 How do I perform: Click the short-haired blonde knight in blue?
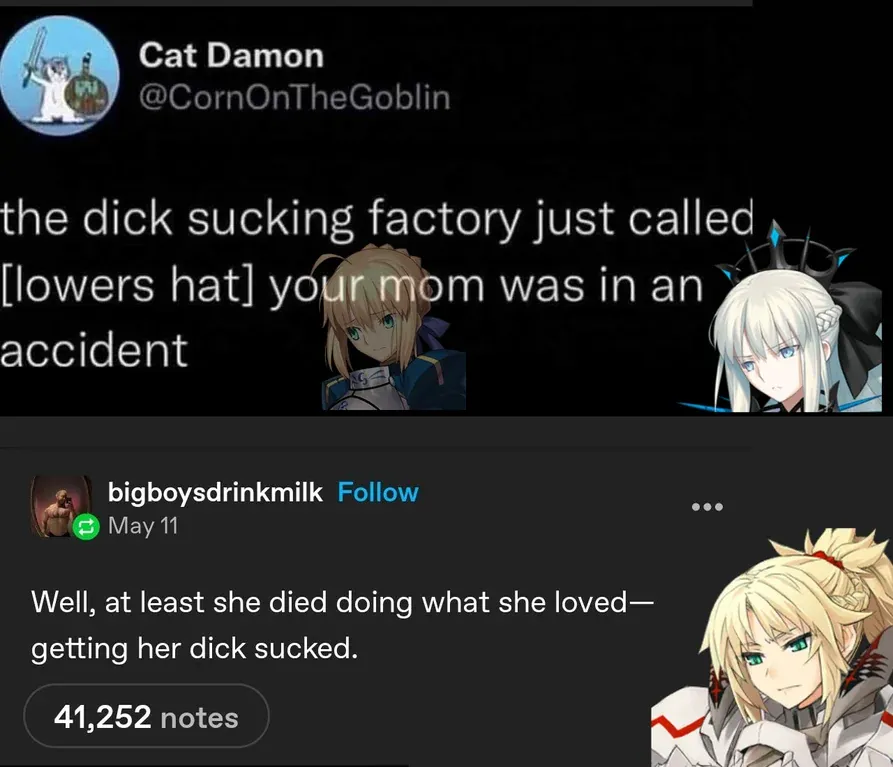[389, 328]
